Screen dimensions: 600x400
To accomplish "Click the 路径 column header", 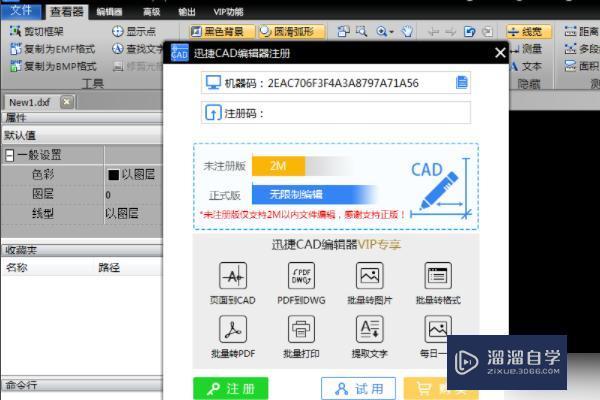I will point(109,267).
